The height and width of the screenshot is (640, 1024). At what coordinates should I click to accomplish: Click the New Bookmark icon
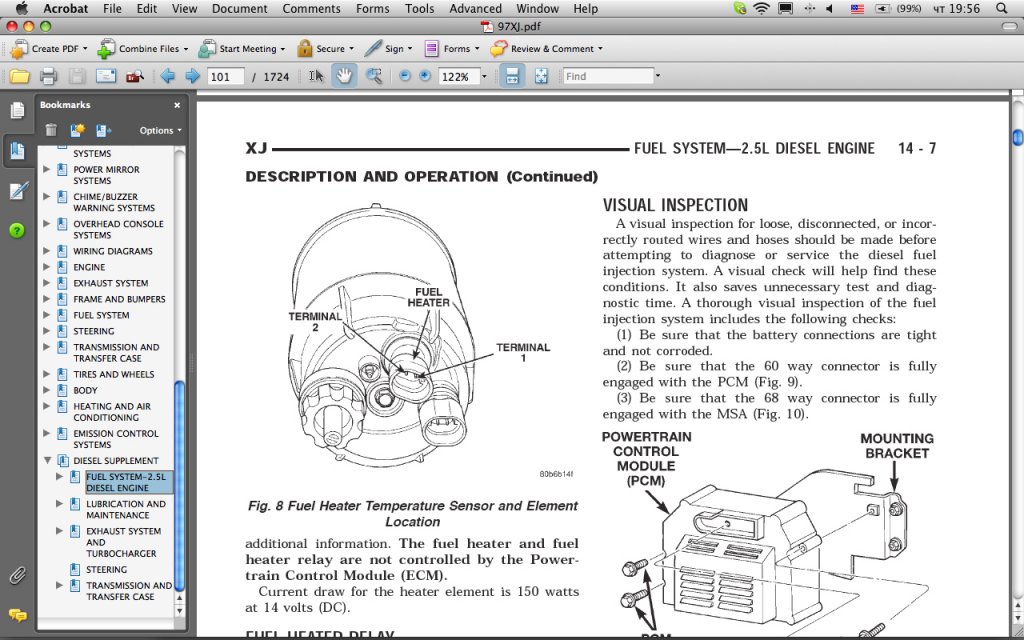[77, 130]
